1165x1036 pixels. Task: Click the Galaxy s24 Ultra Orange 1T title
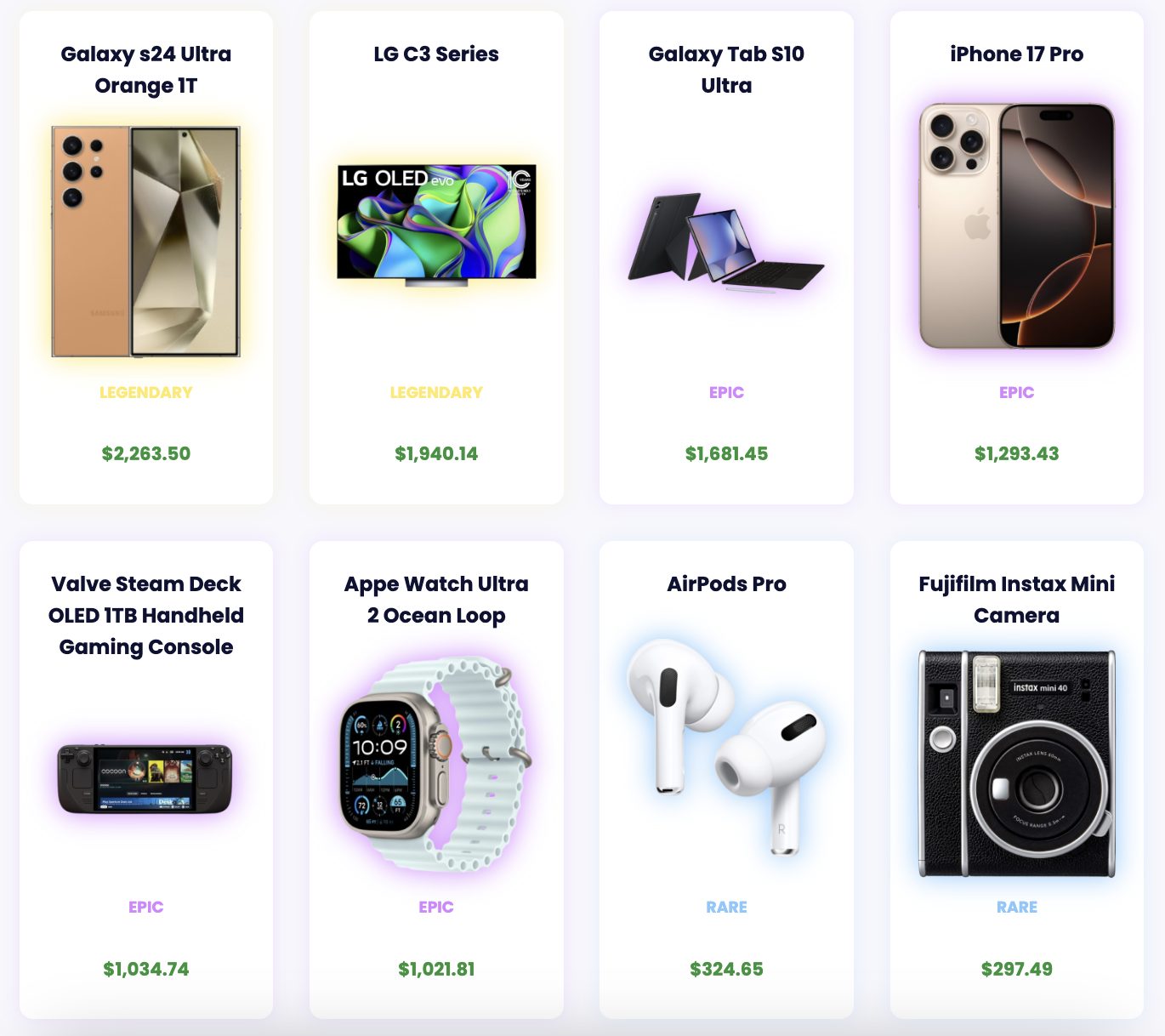coord(146,70)
